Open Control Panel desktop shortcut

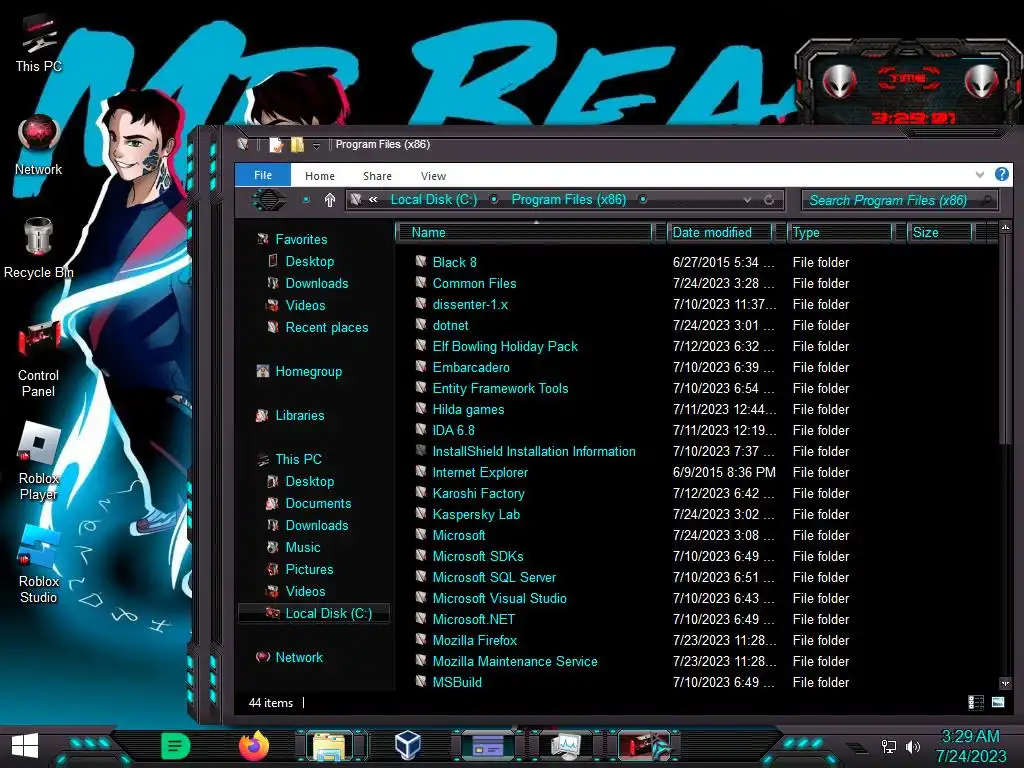point(38,359)
